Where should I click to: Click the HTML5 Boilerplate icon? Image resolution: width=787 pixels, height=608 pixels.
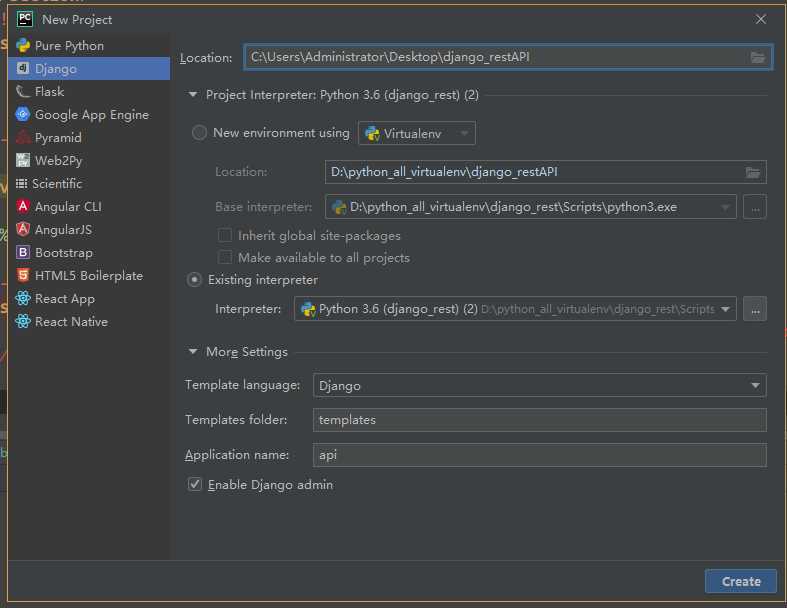(x=23, y=275)
